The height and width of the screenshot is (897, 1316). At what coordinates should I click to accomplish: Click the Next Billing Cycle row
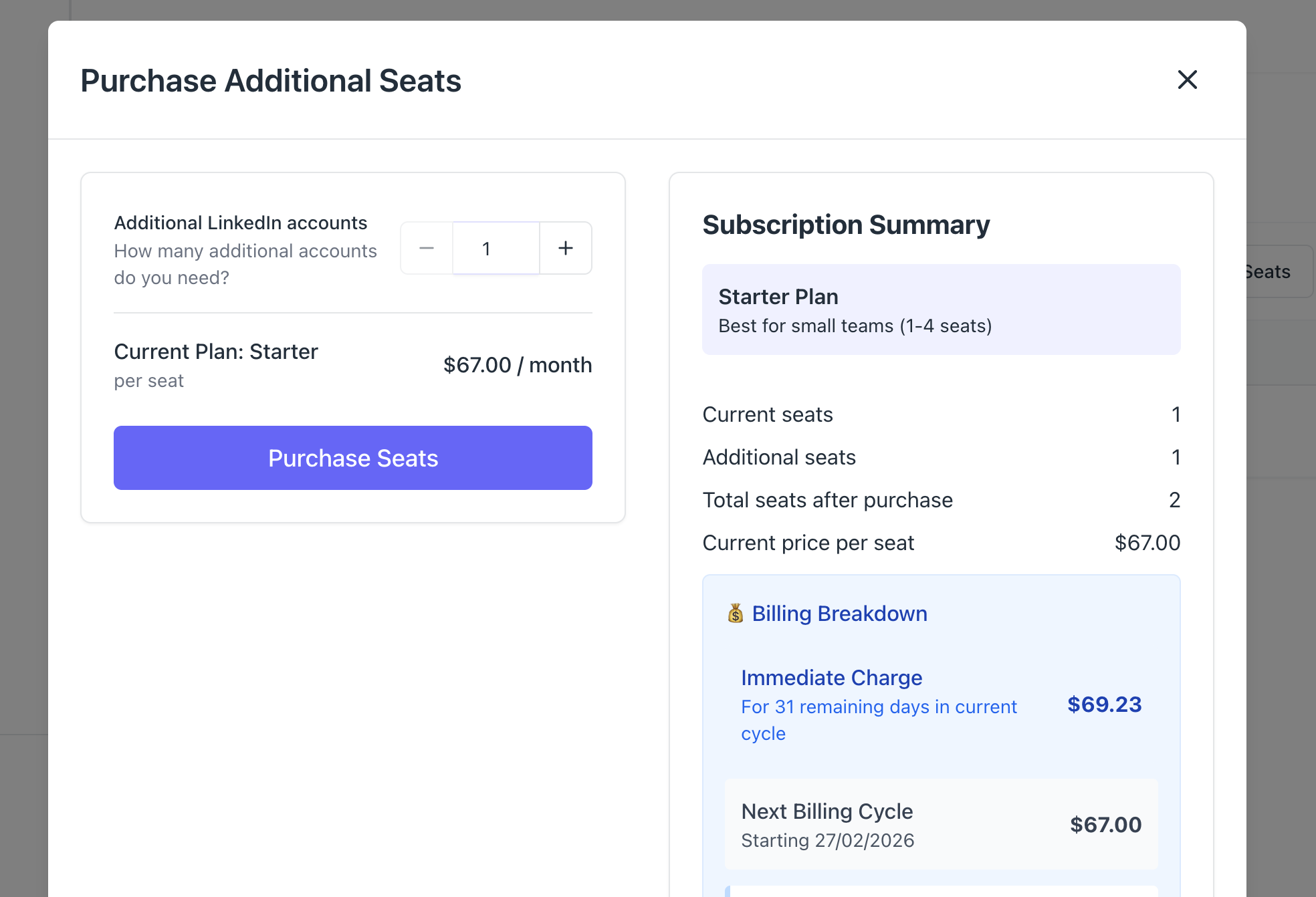click(941, 824)
